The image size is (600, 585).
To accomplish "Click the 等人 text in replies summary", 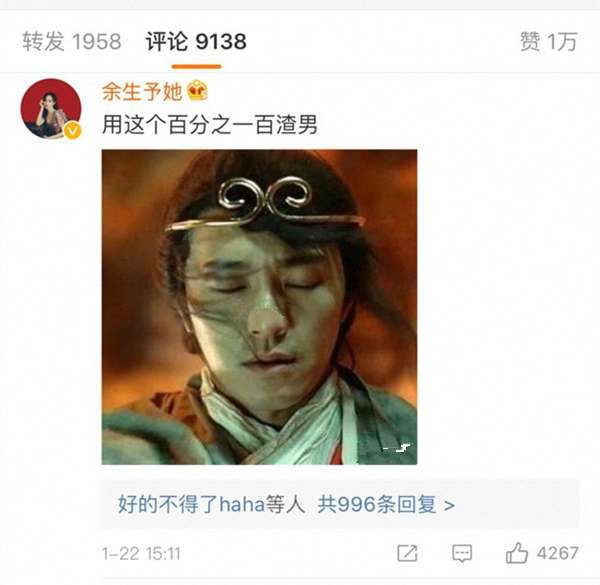I will coord(285,504).
